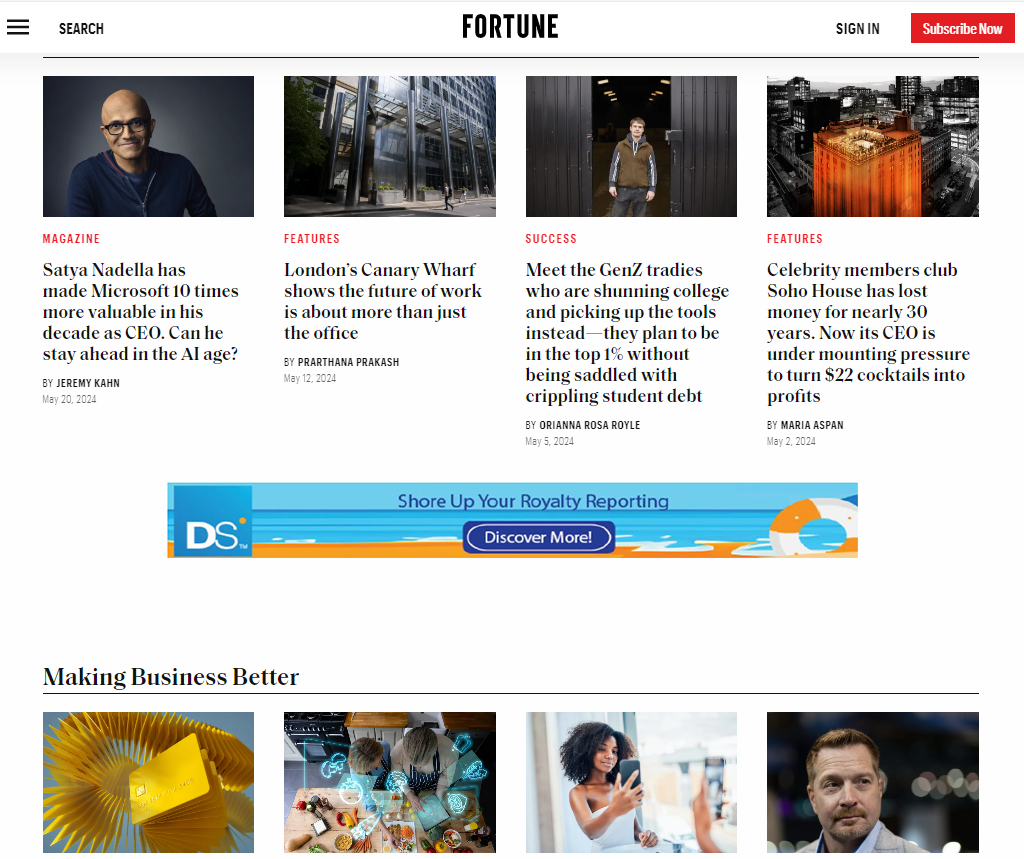Open the hamburger menu icon
The height and width of the screenshot is (859, 1024).
click(x=18, y=28)
